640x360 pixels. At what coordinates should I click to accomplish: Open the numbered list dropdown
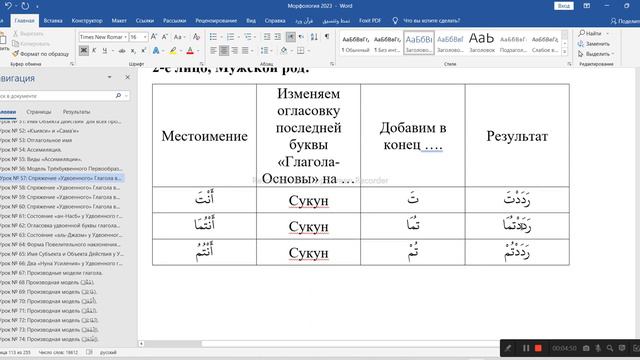[x=238, y=37]
